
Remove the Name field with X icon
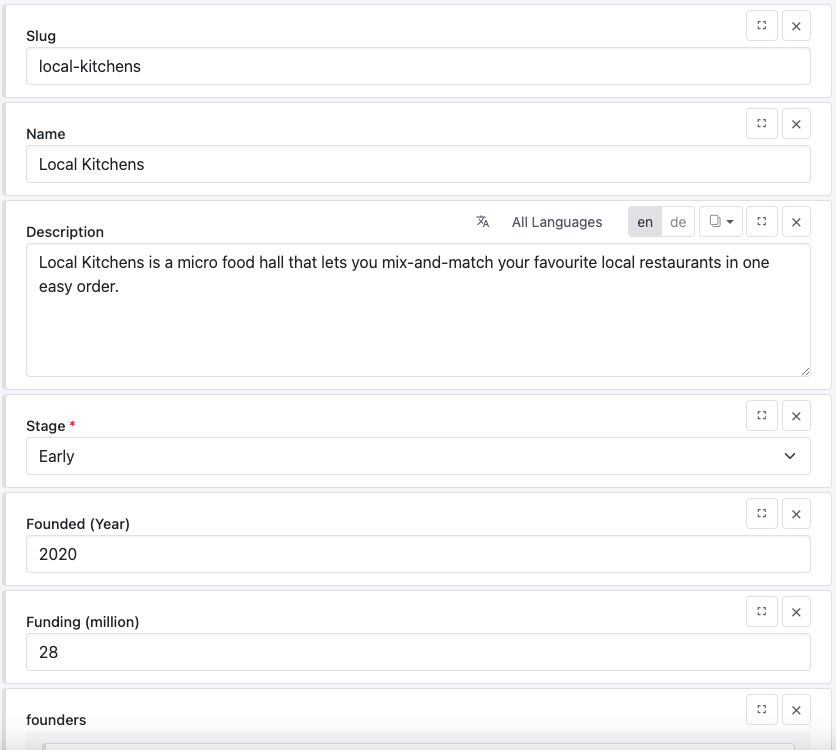click(x=796, y=124)
